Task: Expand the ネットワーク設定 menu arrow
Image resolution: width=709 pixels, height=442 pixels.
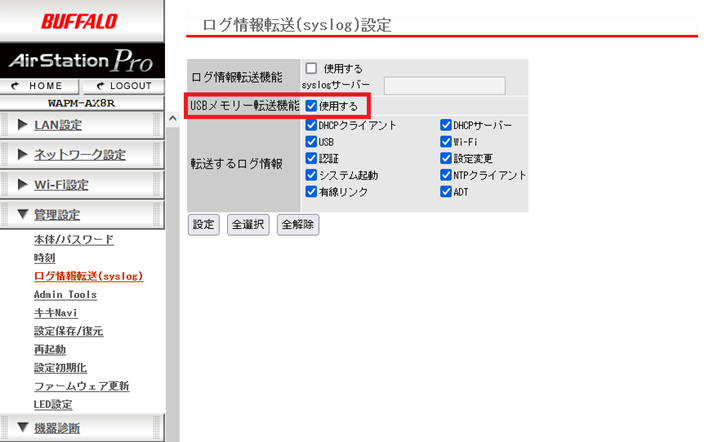Action: (x=22, y=154)
